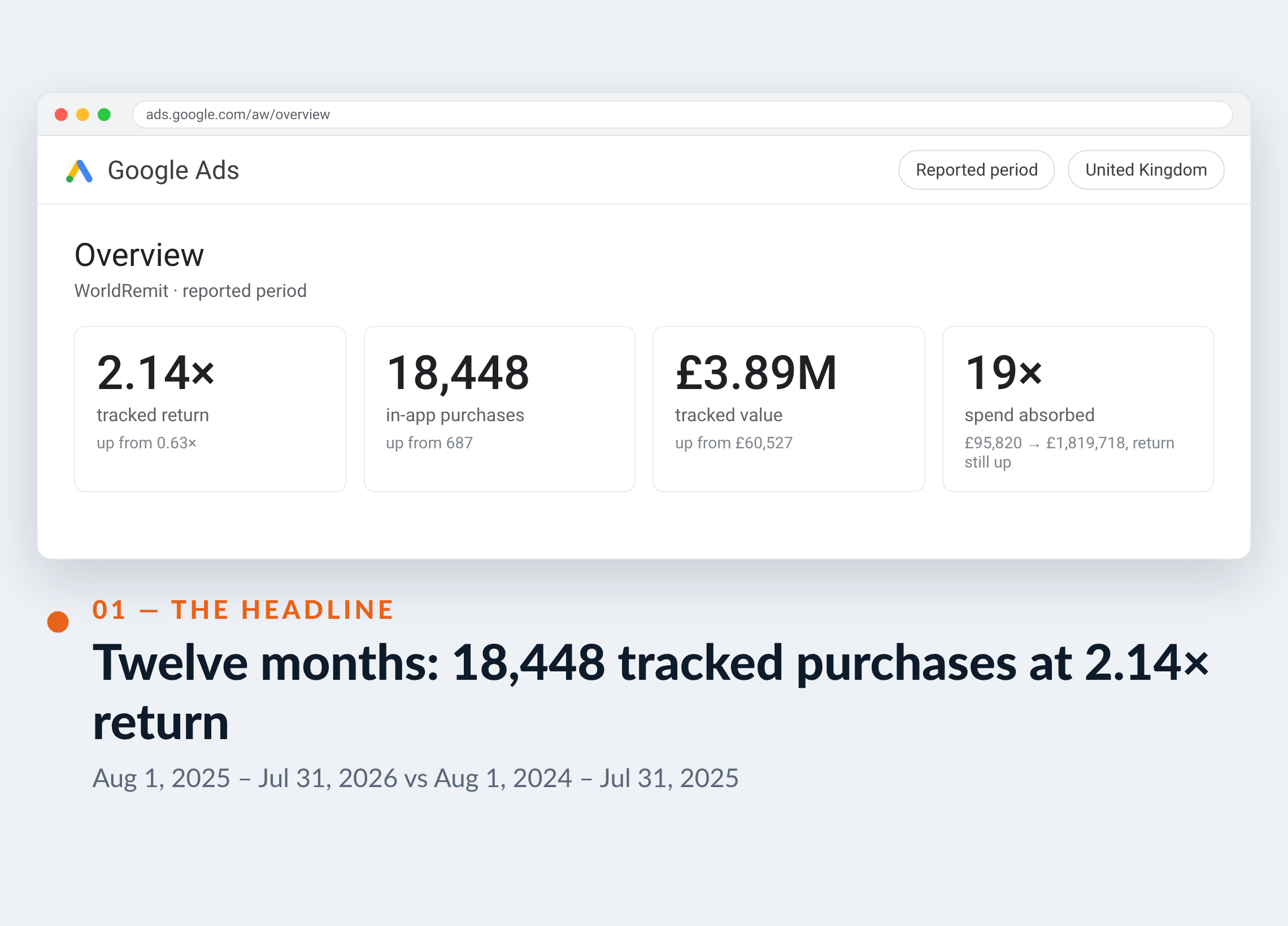Click the up from 687 note
This screenshot has width=1288, height=926.
pyautogui.click(x=429, y=443)
